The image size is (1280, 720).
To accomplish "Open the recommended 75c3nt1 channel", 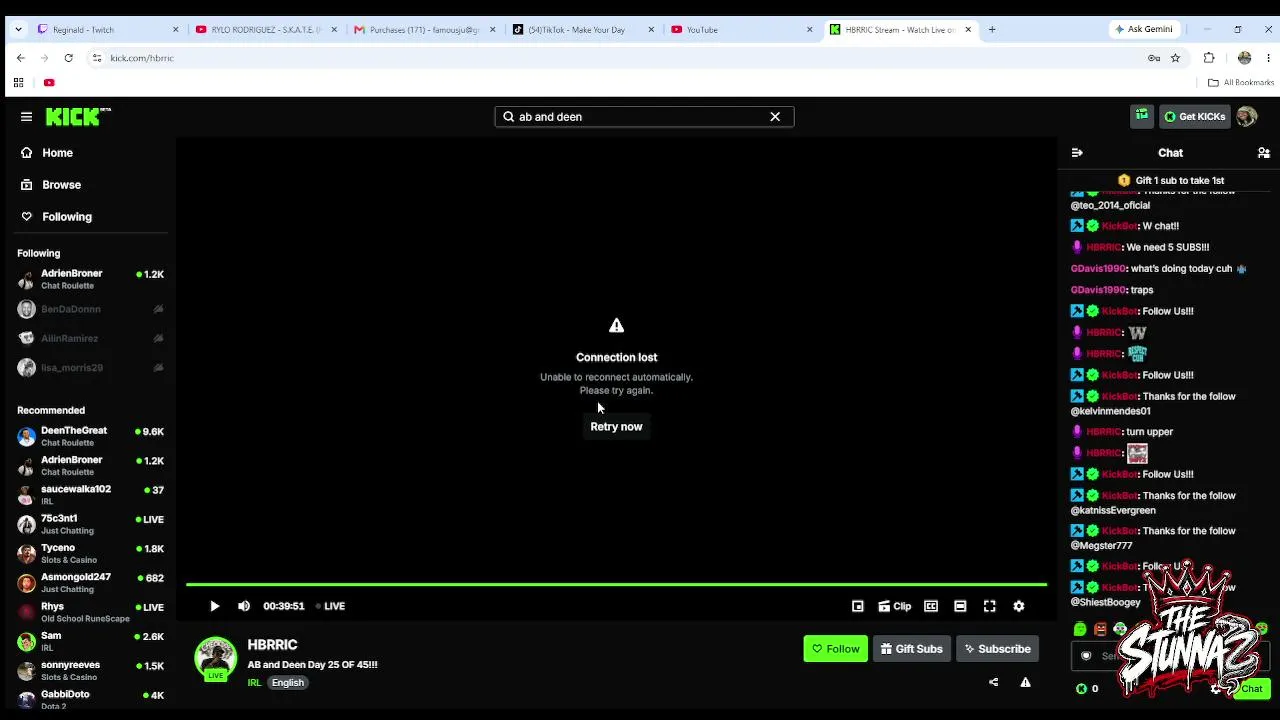I will pos(90,524).
